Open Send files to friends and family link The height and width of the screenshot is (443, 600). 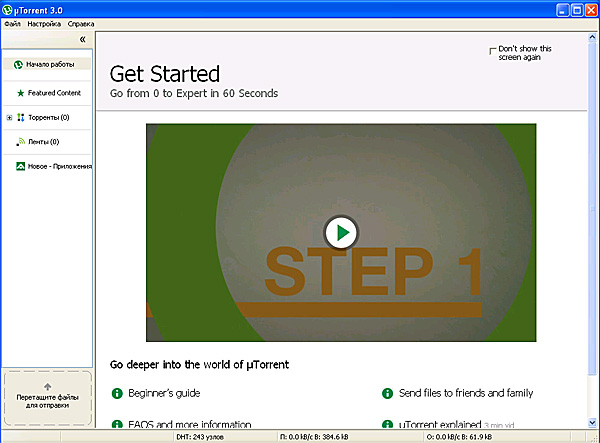tap(466, 394)
